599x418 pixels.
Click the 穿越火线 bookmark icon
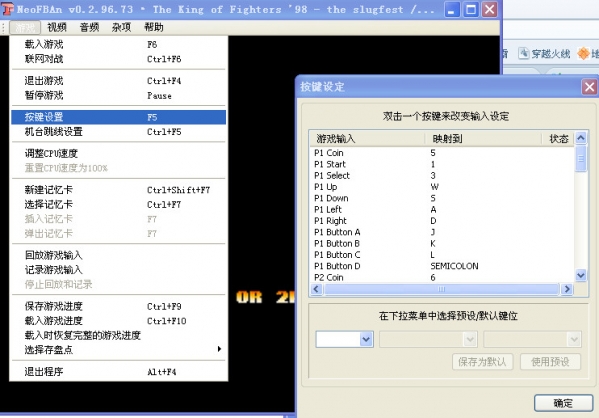tap(523, 54)
